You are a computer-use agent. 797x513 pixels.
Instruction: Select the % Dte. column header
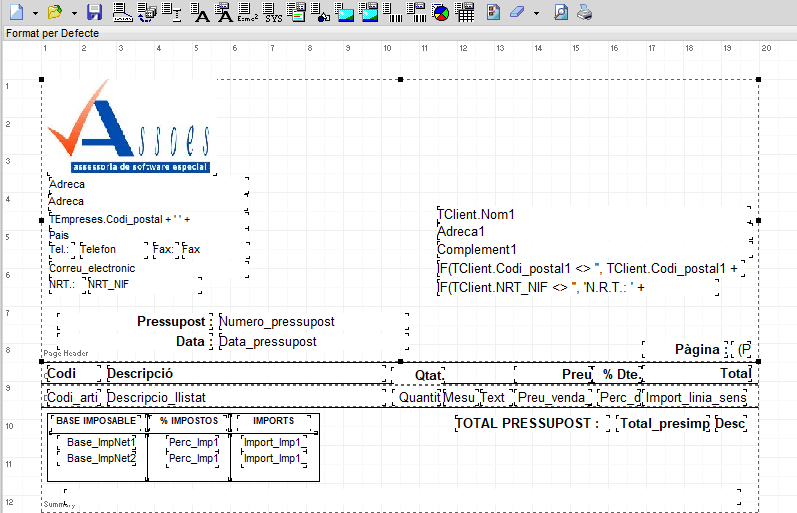619,375
